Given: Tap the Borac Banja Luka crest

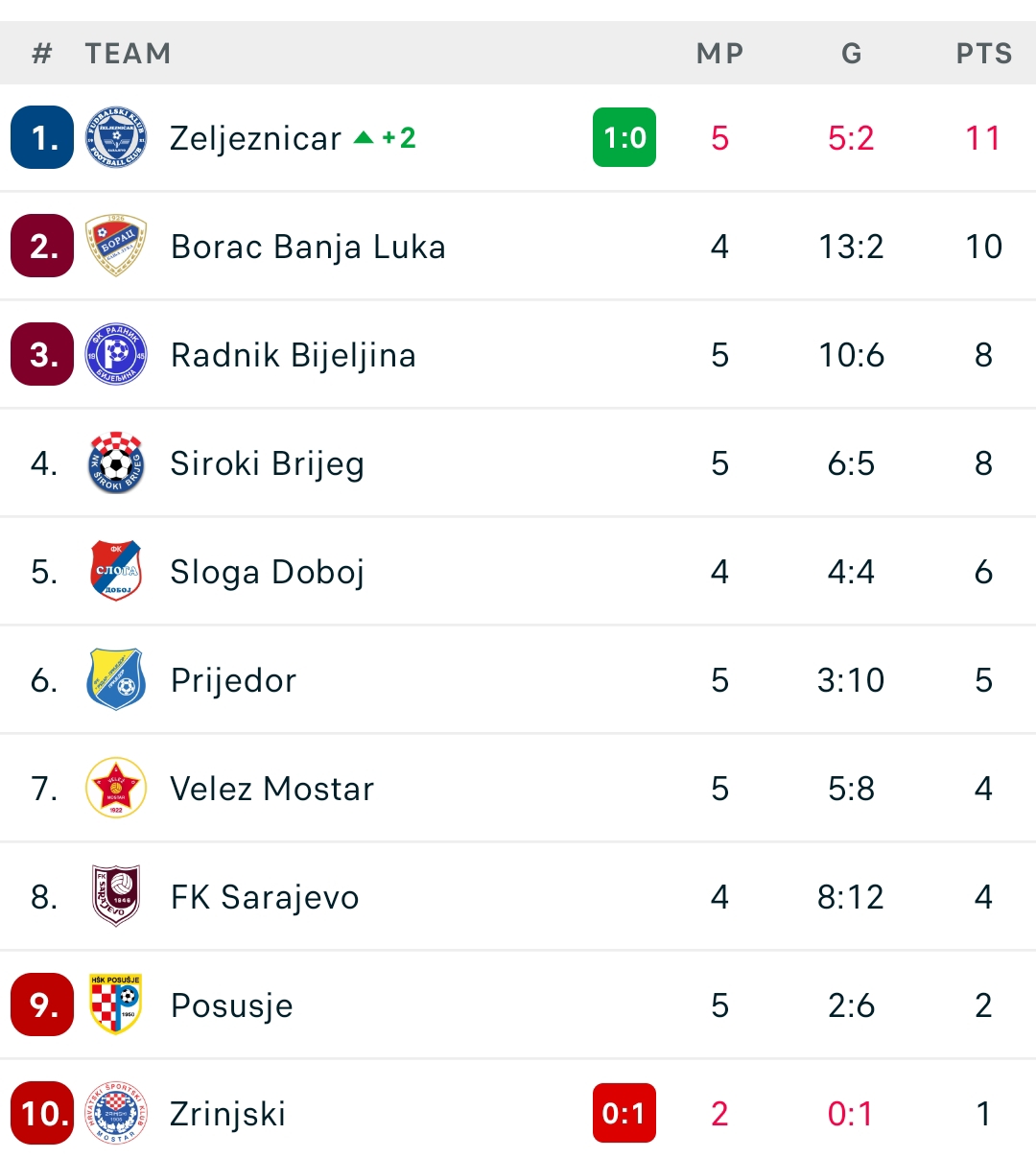Looking at the screenshot, I should coord(116,247).
